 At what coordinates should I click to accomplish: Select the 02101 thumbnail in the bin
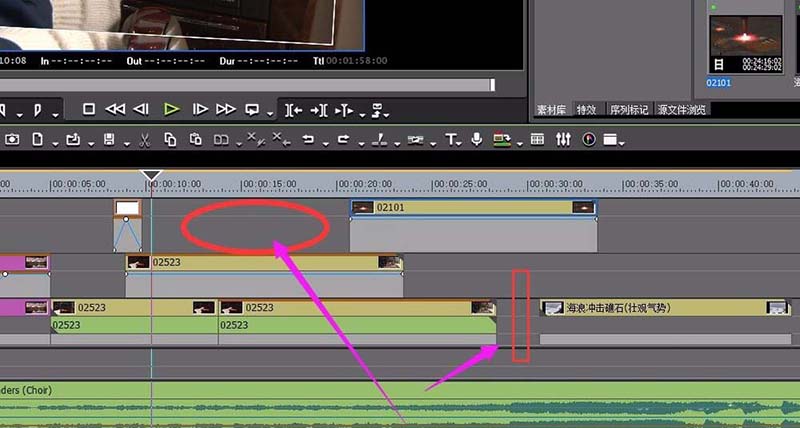(745, 45)
